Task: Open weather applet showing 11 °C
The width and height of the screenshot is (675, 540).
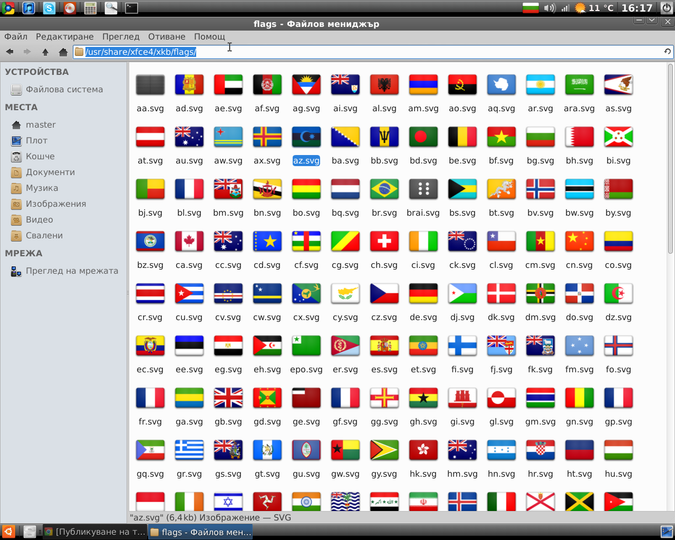Action: pos(594,8)
